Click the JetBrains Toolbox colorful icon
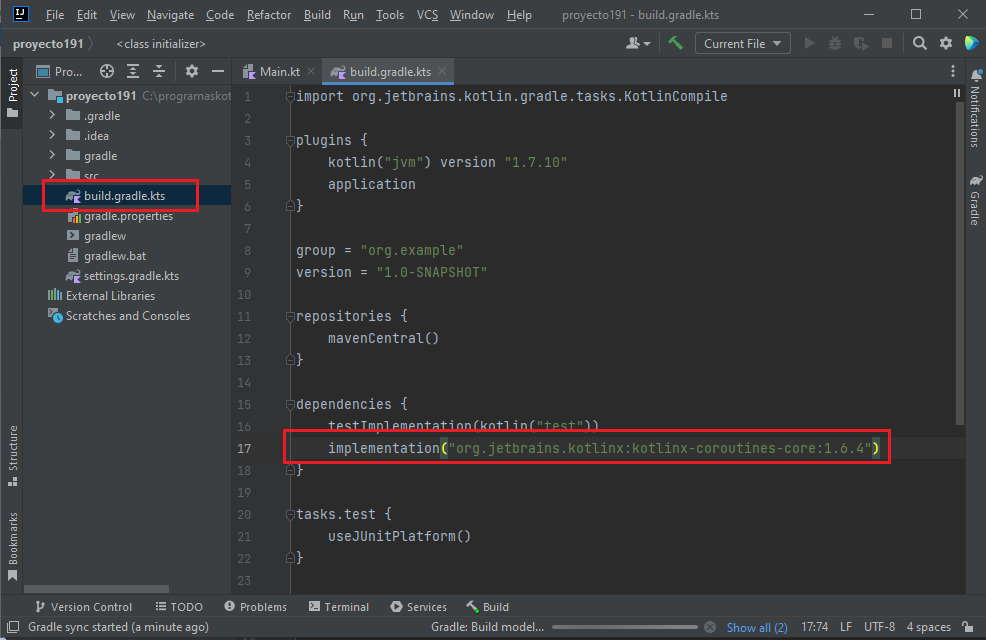Image resolution: width=986 pixels, height=640 pixels. pyautogui.click(x=972, y=43)
